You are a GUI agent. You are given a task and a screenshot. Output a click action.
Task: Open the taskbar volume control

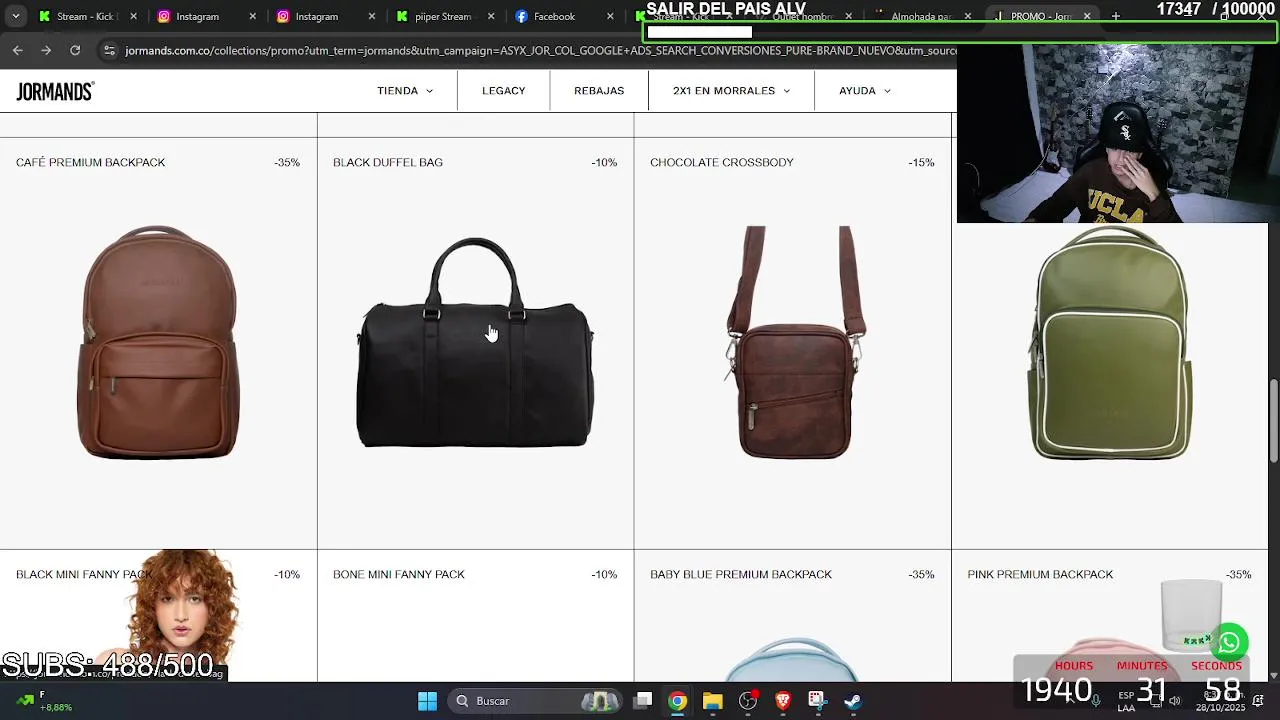[1175, 701]
